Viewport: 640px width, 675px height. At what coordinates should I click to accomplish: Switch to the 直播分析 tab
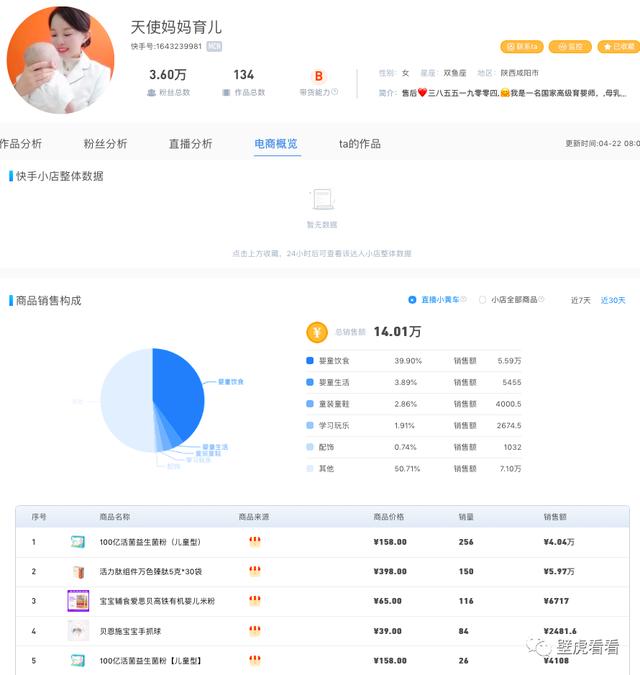point(190,144)
